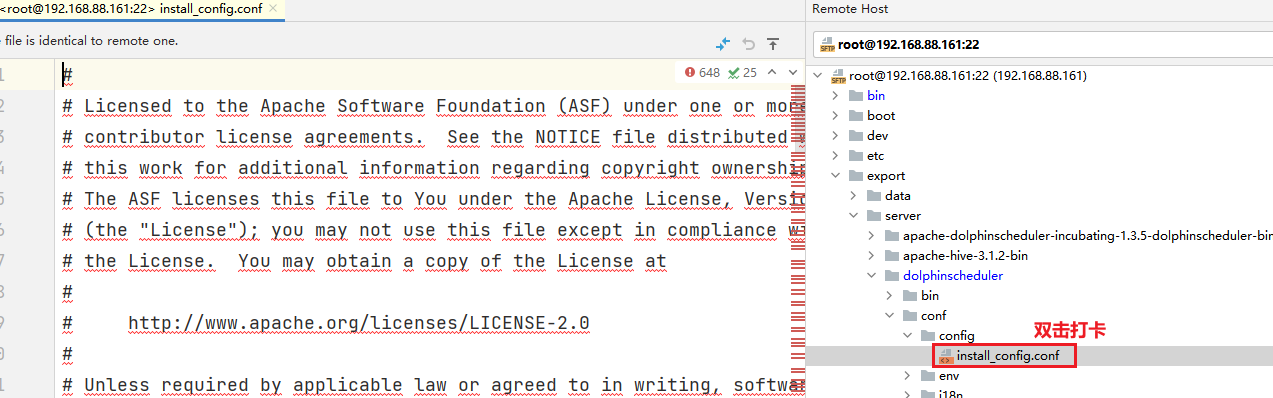This screenshot has width=1273, height=398.
Task: Click the folder icon of the bin directory under root
Action: pos(856,96)
